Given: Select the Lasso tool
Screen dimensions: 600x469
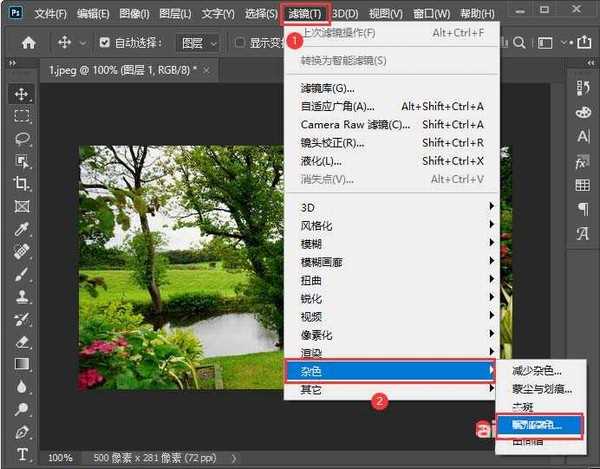Looking at the screenshot, I should (22, 139).
